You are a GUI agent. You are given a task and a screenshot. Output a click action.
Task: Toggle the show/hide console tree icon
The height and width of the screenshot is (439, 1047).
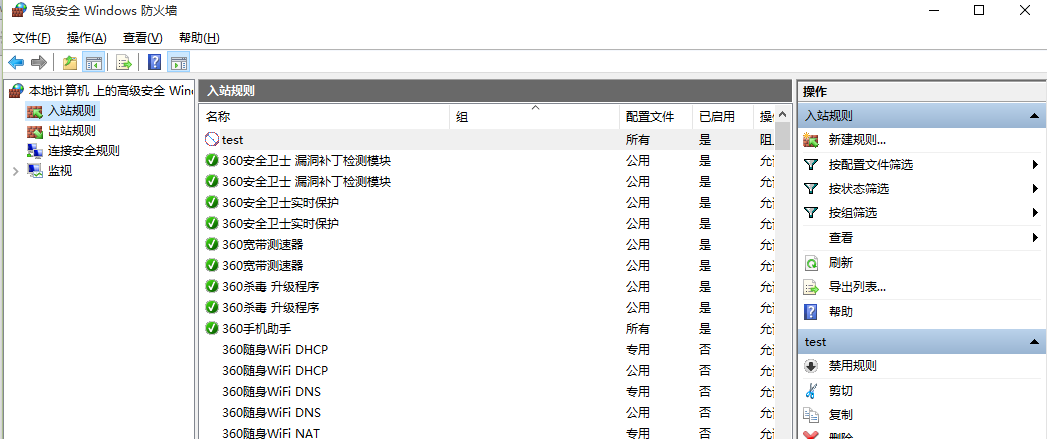click(93, 63)
